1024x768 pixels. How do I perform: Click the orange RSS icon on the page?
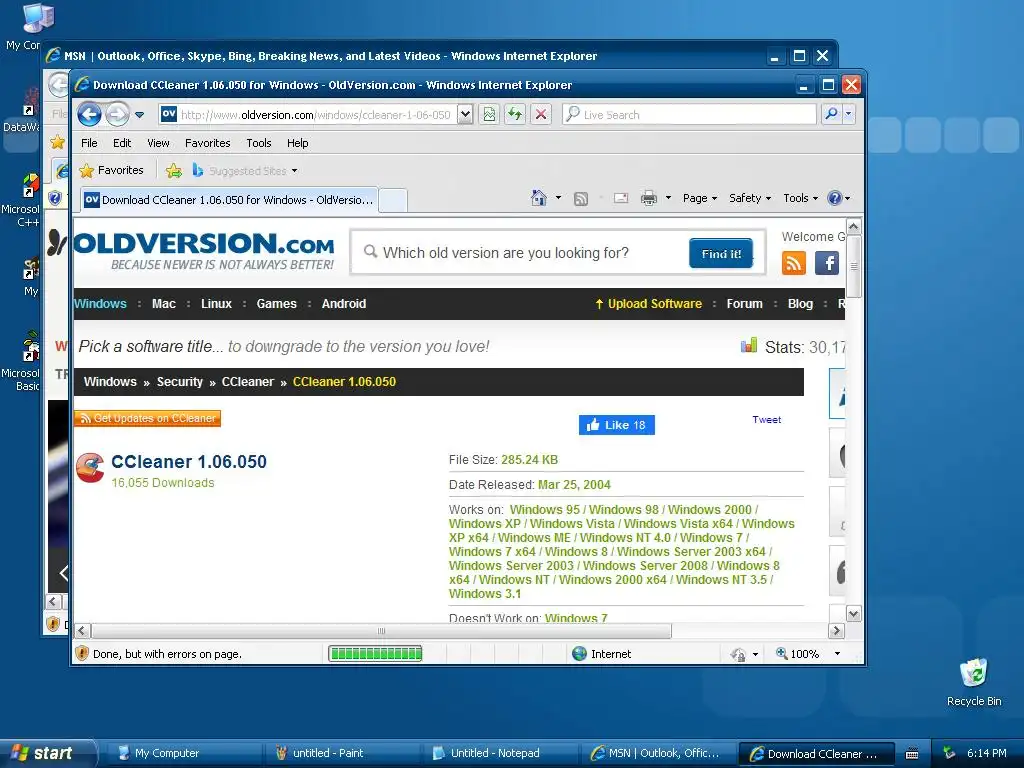[x=793, y=263]
